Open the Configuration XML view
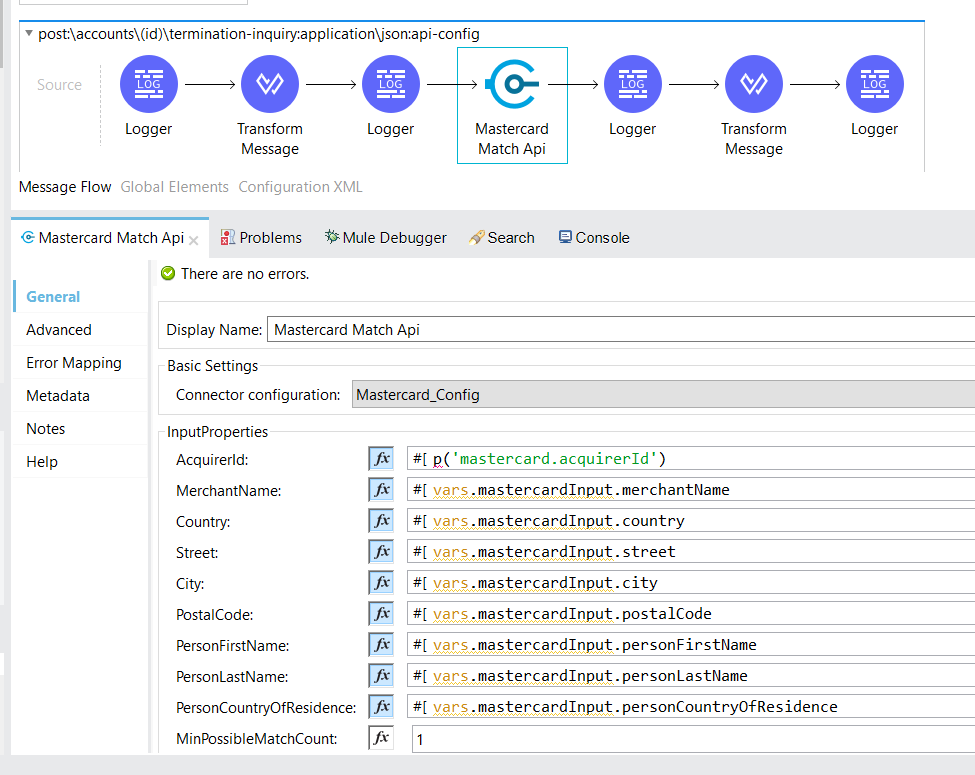Viewport: 975px width, 775px height. tap(300, 187)
